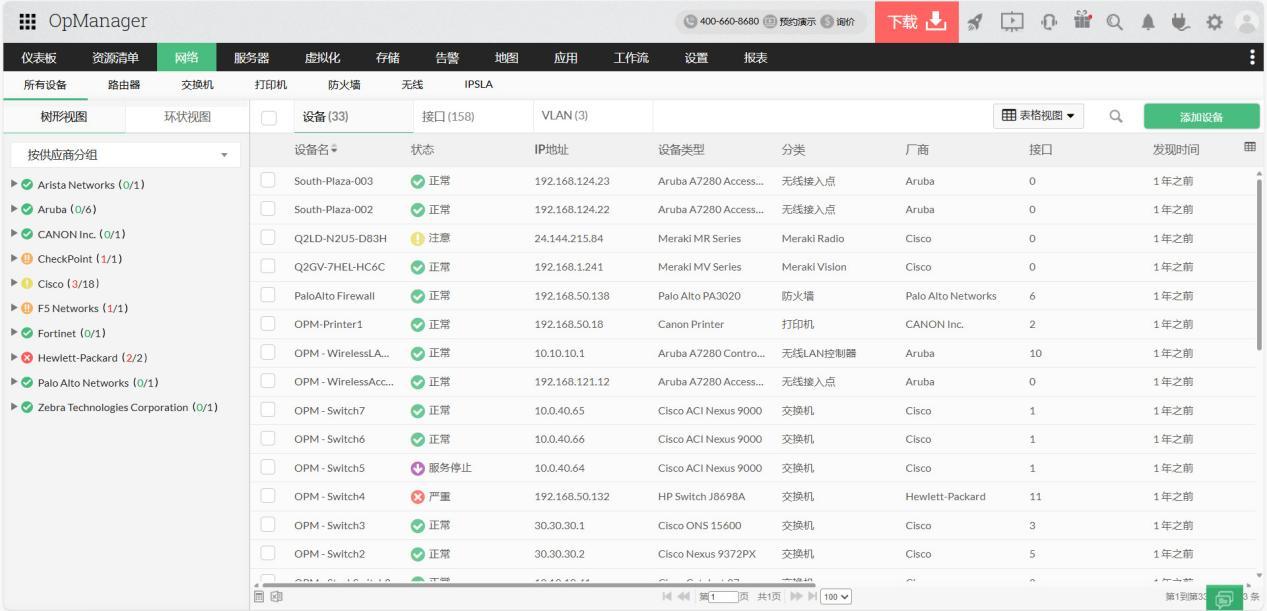Open the 告警 menu

pos(448,58)
